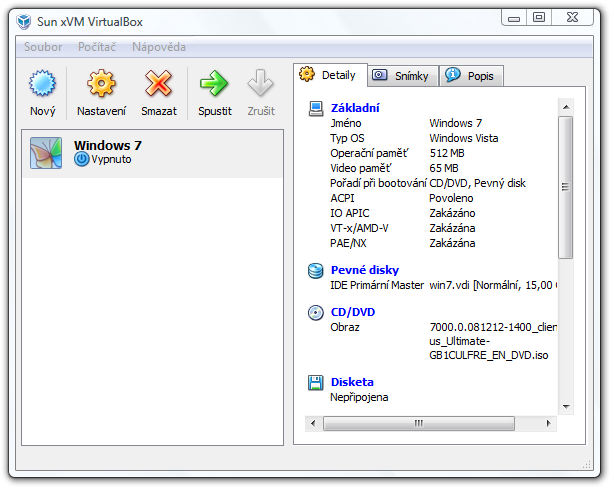The height and width of the screenshot is (490, 614).
Task: Click the disc icon beside CD/DVD
Action: pos(316,313)
